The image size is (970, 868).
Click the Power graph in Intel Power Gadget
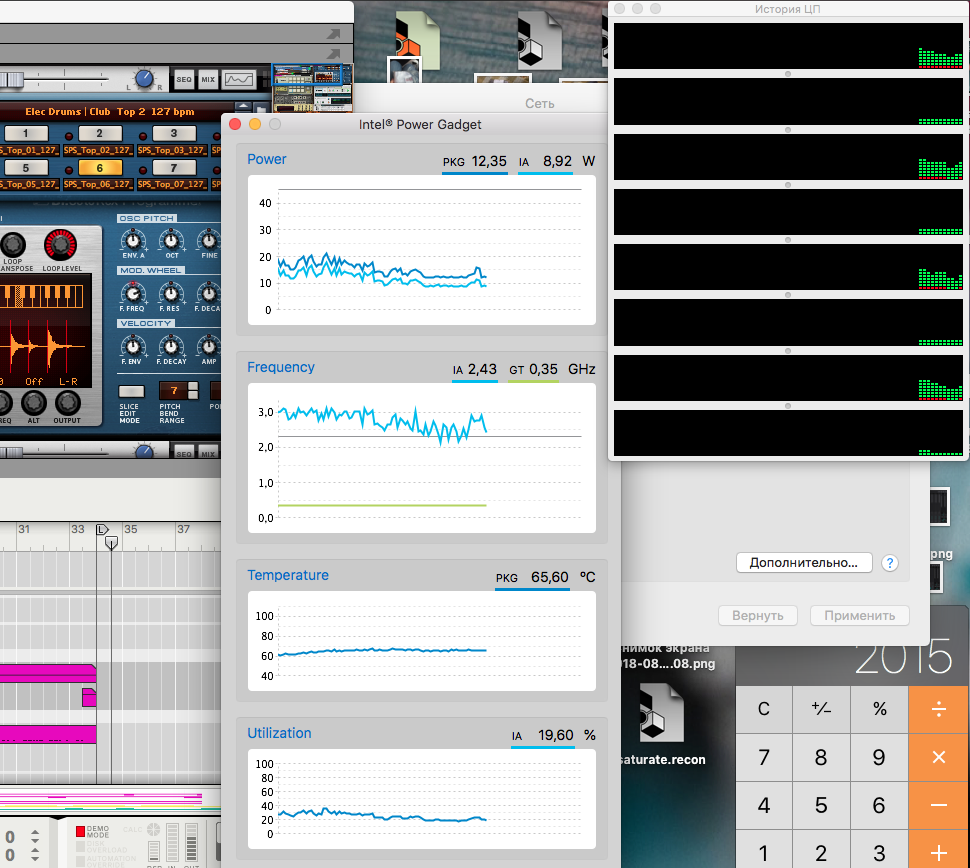[x=422, y=250]
